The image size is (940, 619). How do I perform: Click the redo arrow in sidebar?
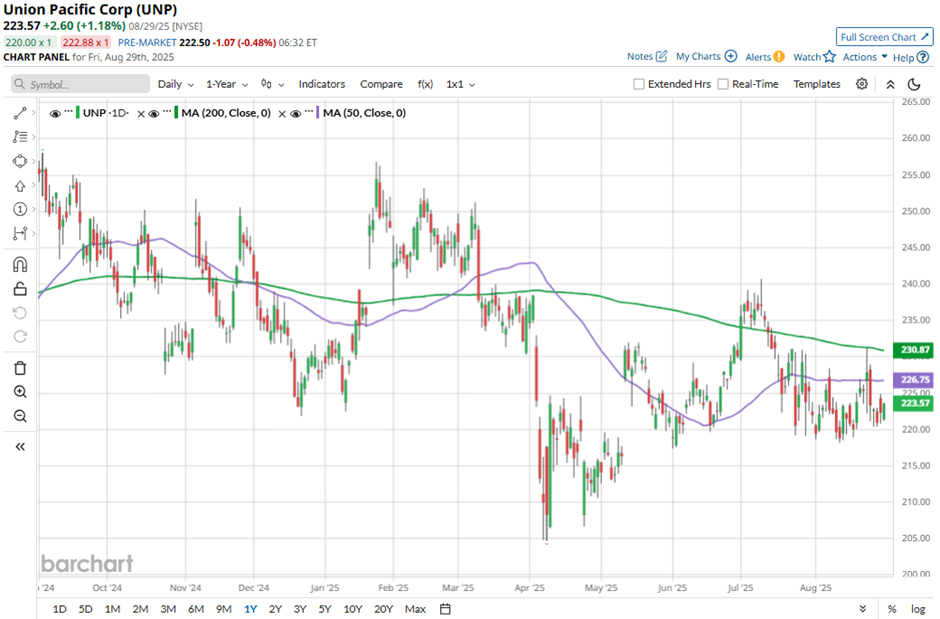click(x=20, y=337)
